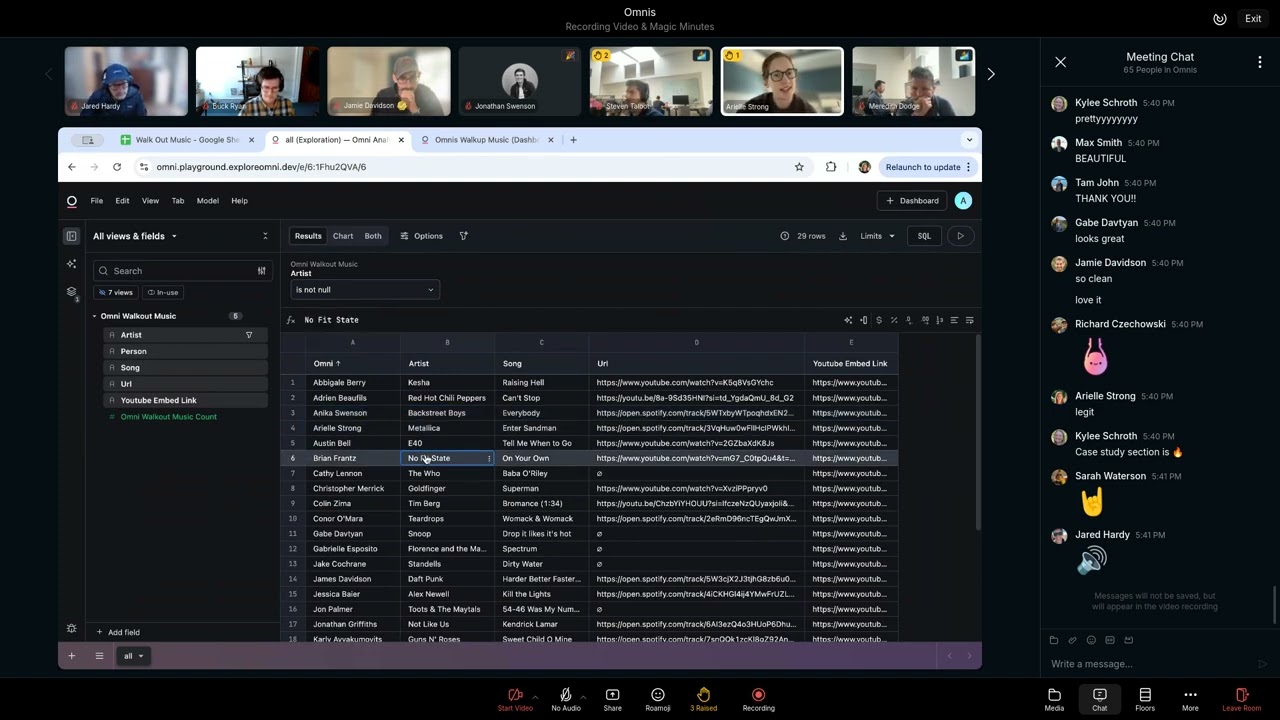
Task: Click the field Search box
Action: coord(173,271)
